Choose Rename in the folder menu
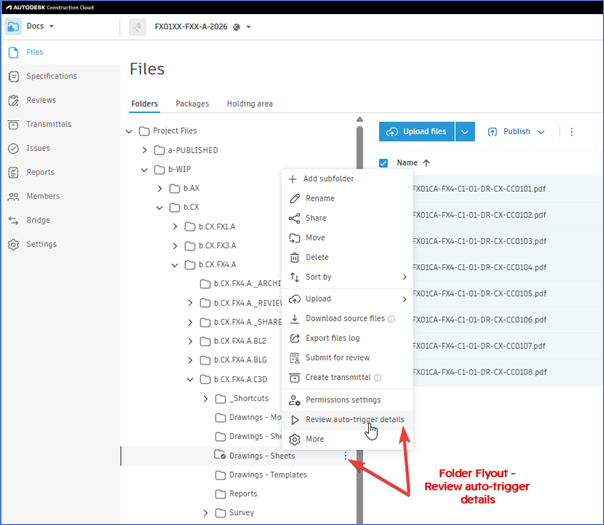 (347, 198)
